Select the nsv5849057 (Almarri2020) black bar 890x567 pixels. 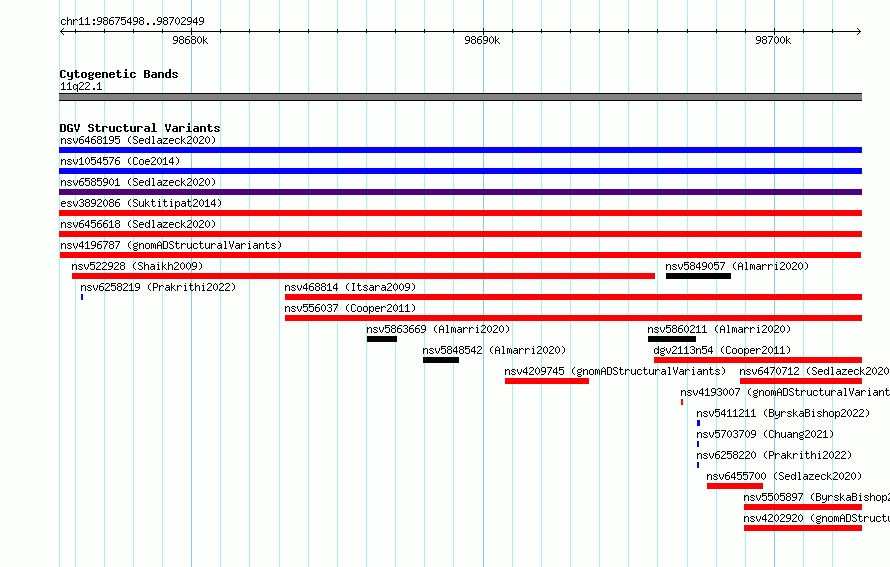(698, 276)
